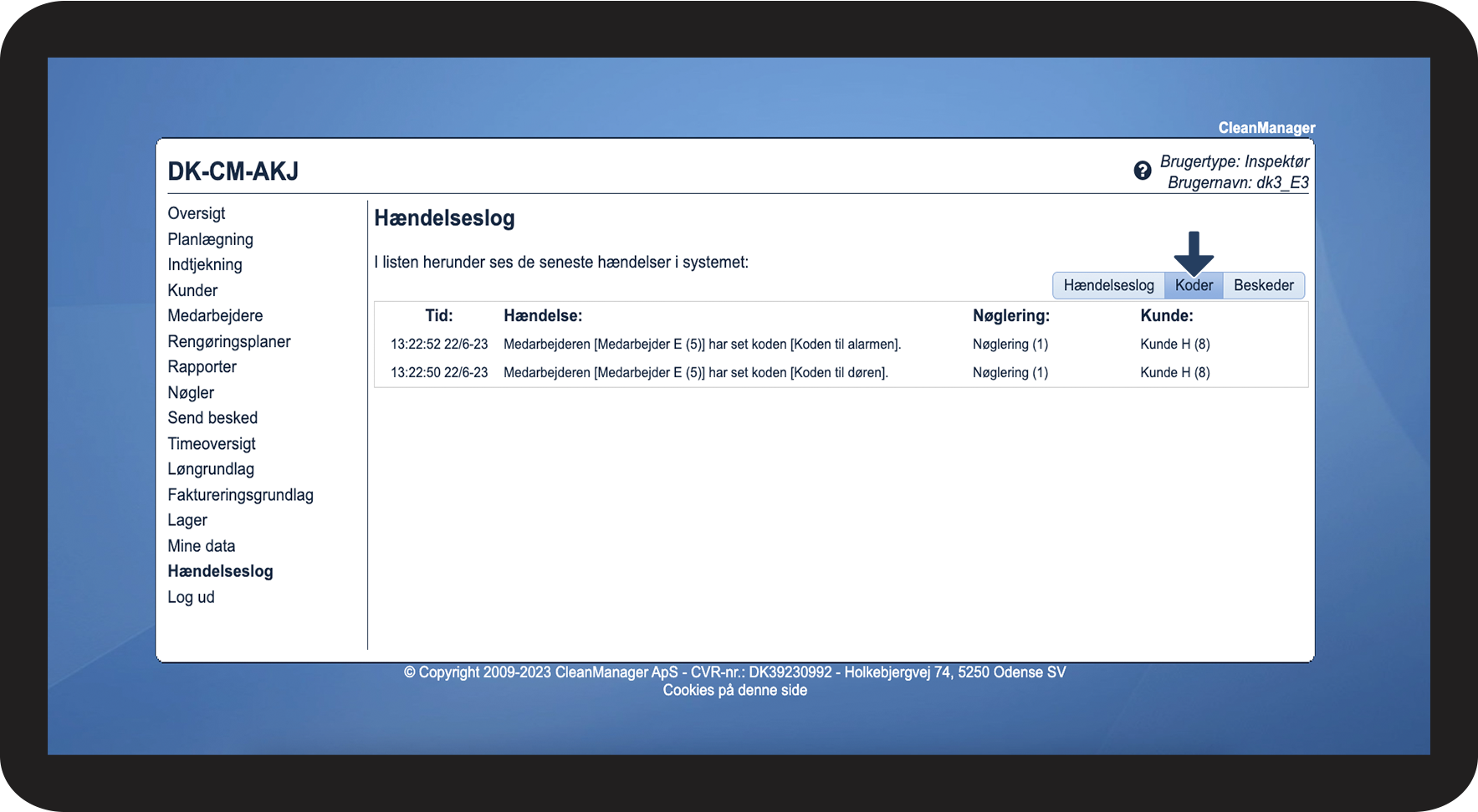Click Nøglering (1) in døren row
Viewport: 1478px width, 812px height.
pos(1010,372)
